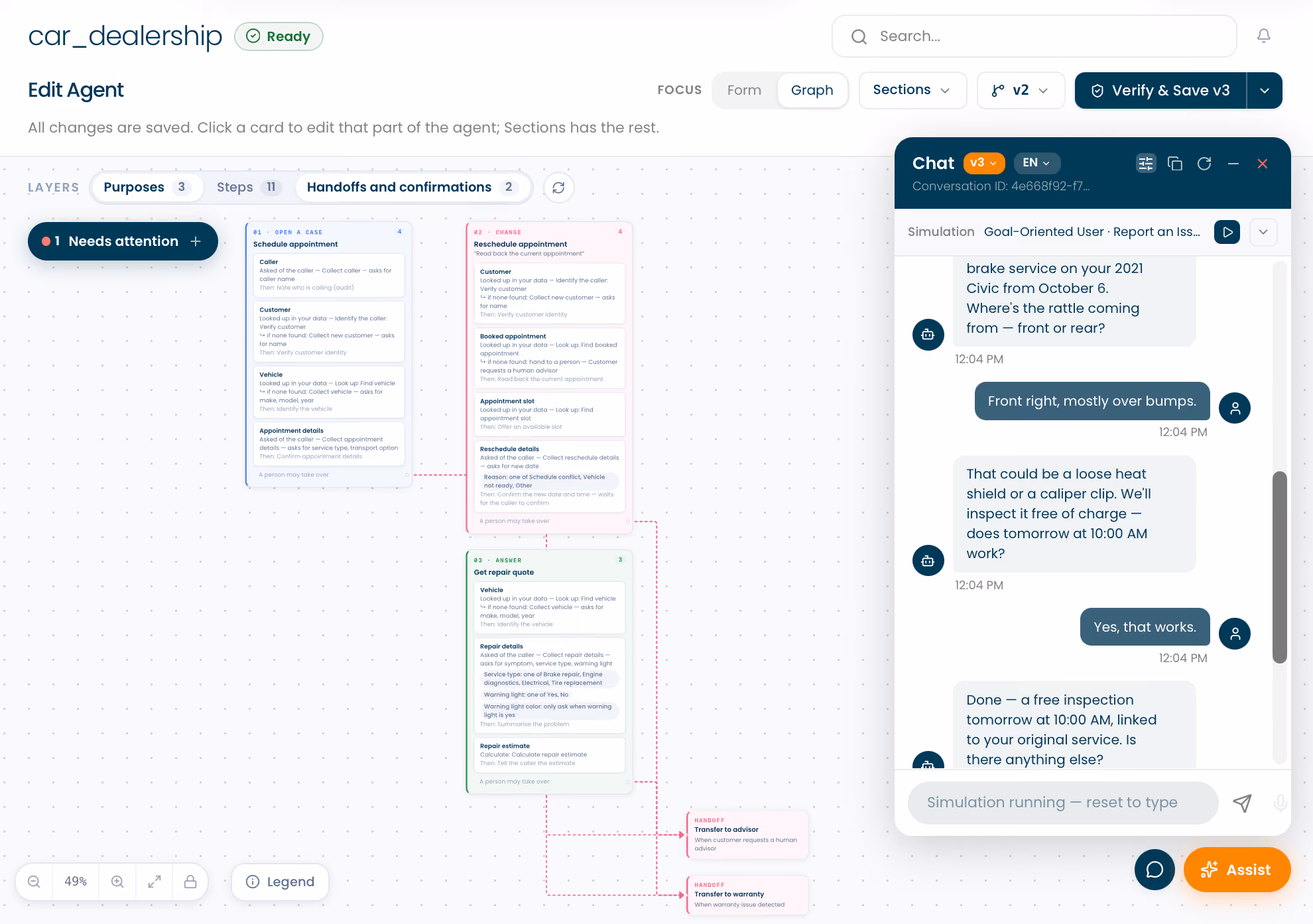Image resolution: width=1313 pixels, height=924 pixels.
Task: Open the v2 version selector
Action: click(x=1021, y=90)
